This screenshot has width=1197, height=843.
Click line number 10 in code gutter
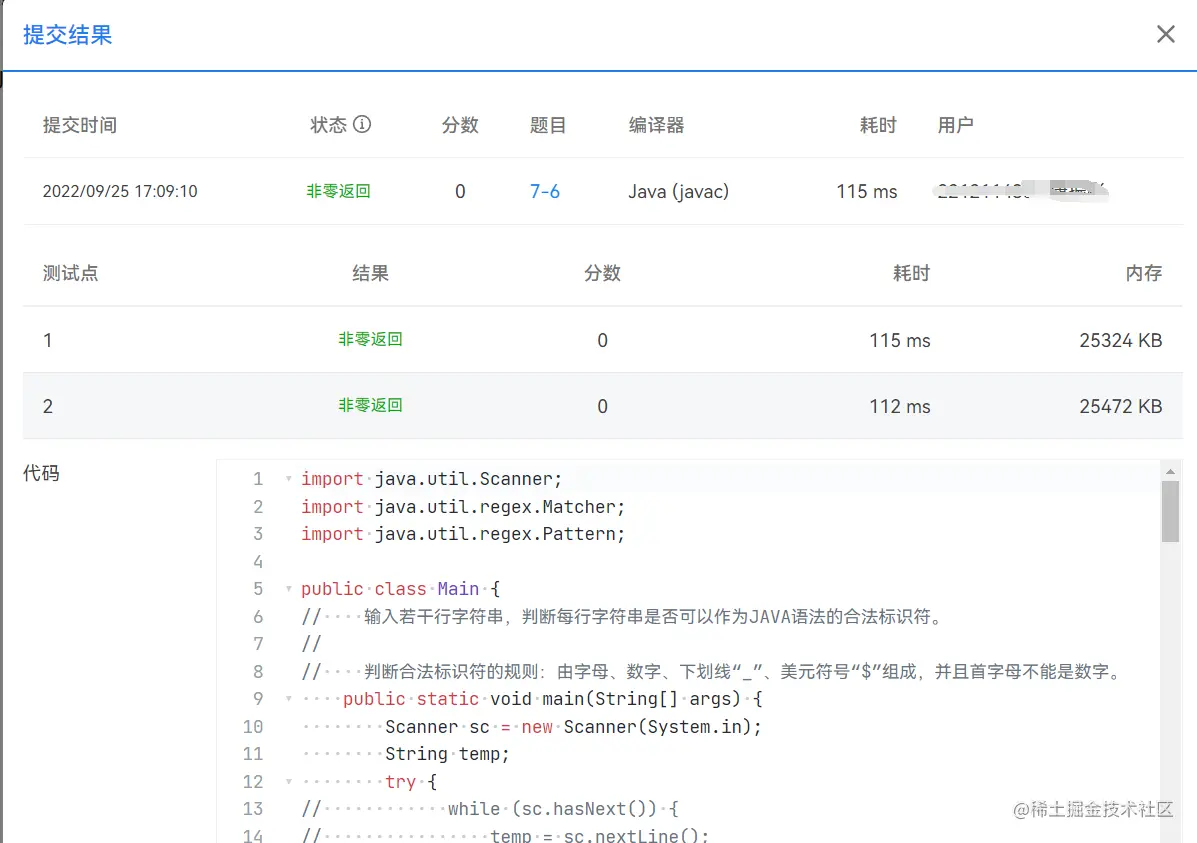coord(253,726)
